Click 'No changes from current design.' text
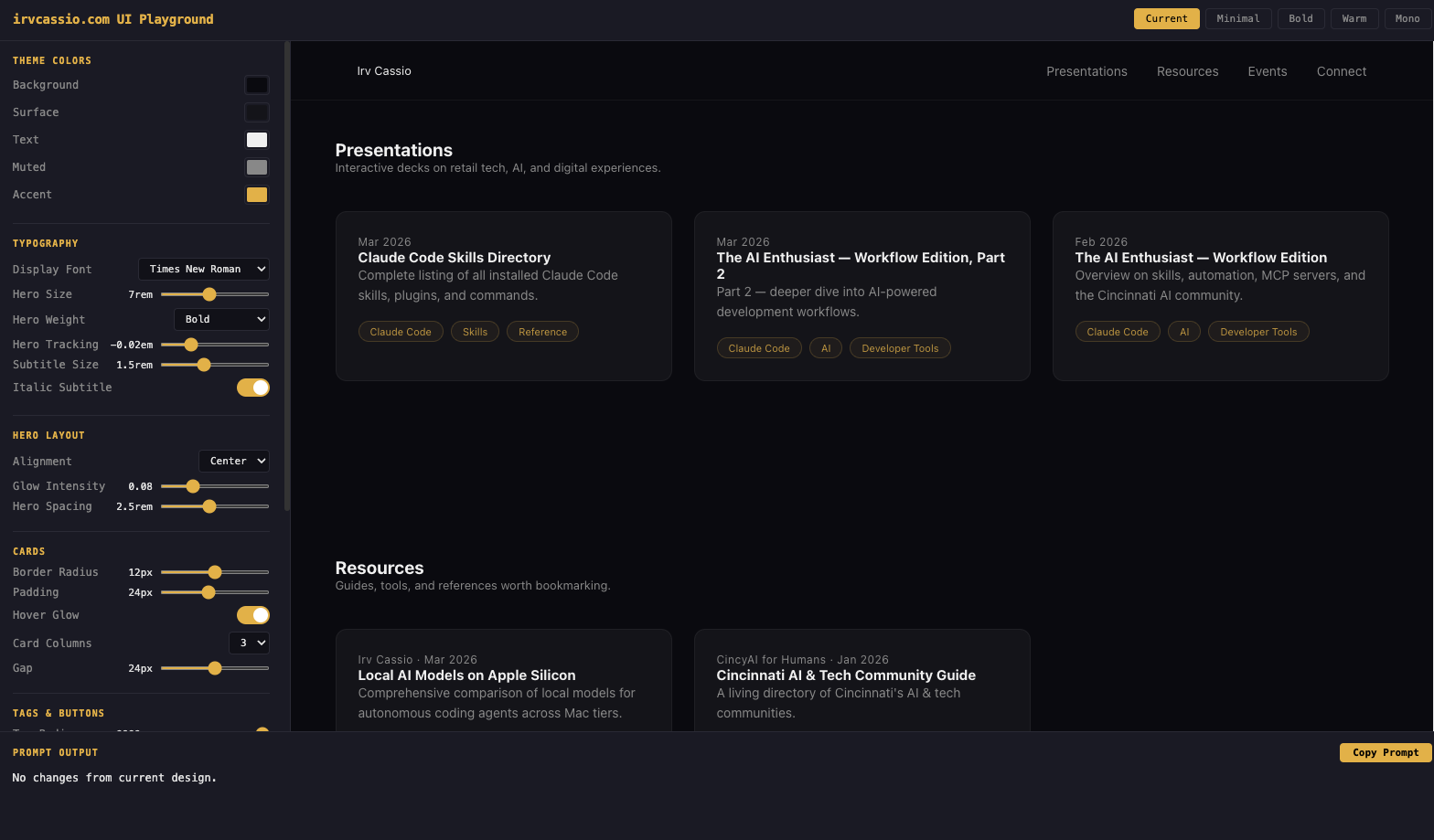The width and height of the screenshot is (1434, 840). point(114,778)
